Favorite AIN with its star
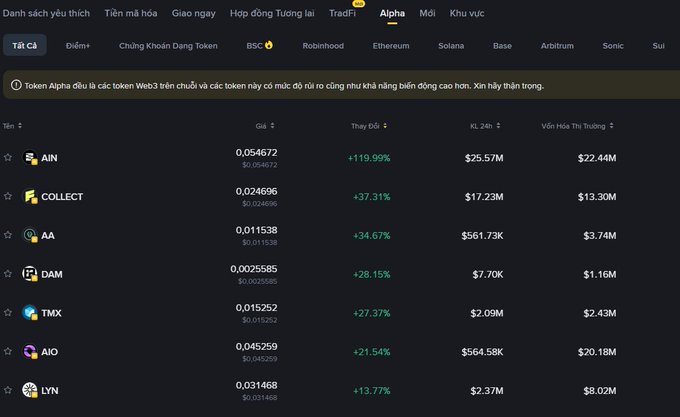The width and height of the screenshot is (680, 417). pyautogui.click(x=8, y=157)
